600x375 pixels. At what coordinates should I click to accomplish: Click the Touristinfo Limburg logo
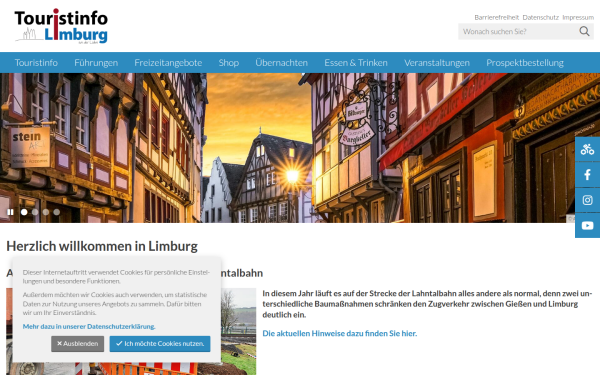tap(61, 26)
